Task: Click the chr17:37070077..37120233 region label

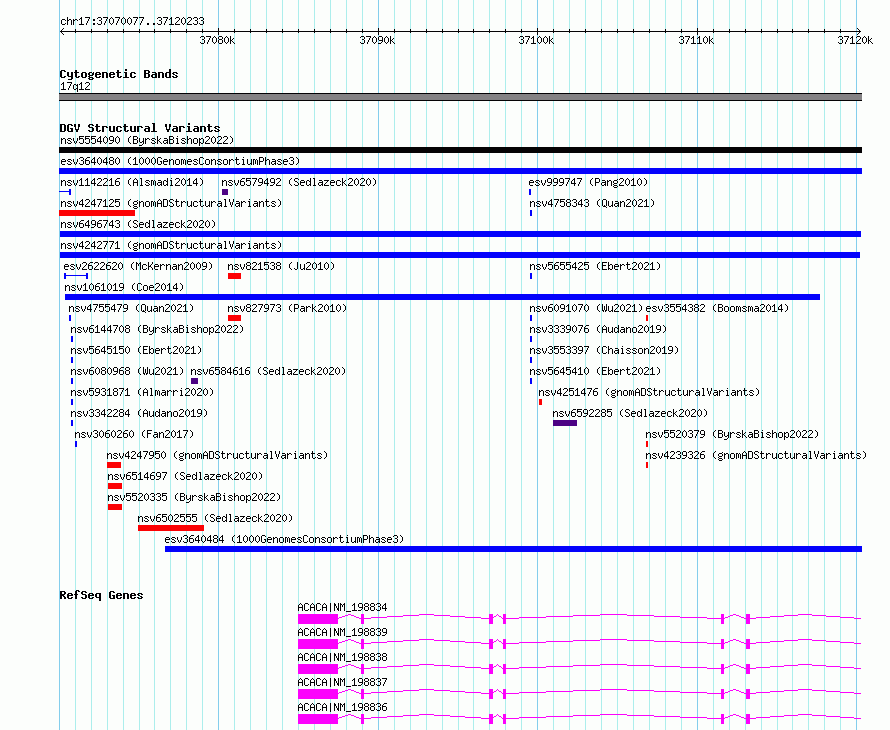Action: pyautogui.click(x=132, y=22)
